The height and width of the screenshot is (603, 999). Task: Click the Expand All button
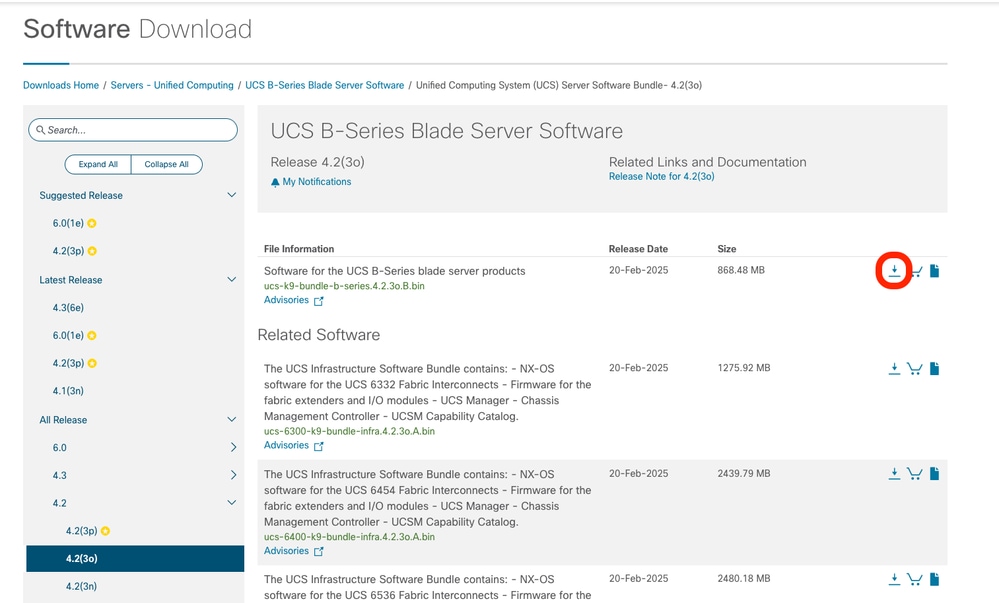pos(98,164)
